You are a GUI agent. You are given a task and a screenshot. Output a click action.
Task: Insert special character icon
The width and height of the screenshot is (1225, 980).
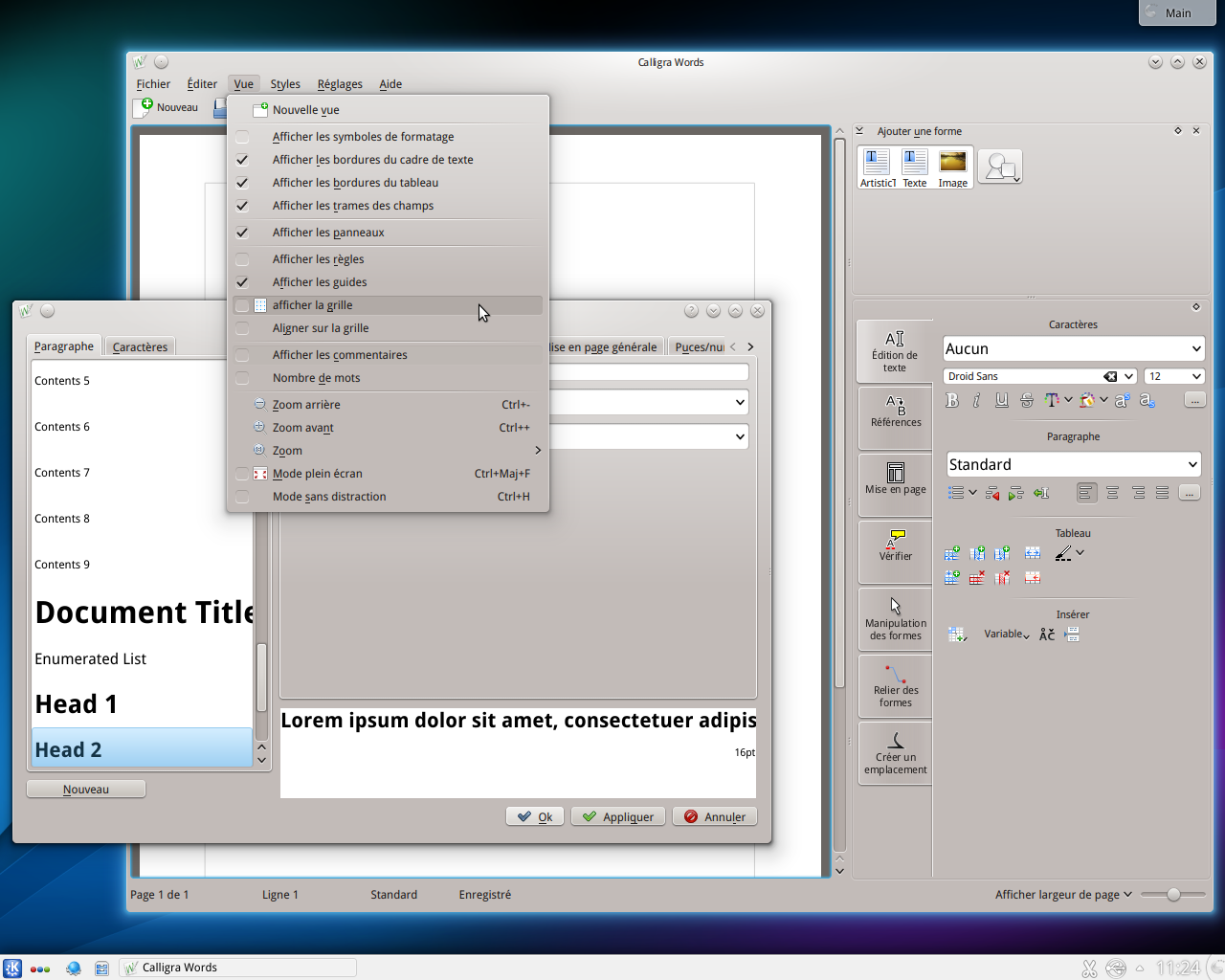pos(1047,635)
